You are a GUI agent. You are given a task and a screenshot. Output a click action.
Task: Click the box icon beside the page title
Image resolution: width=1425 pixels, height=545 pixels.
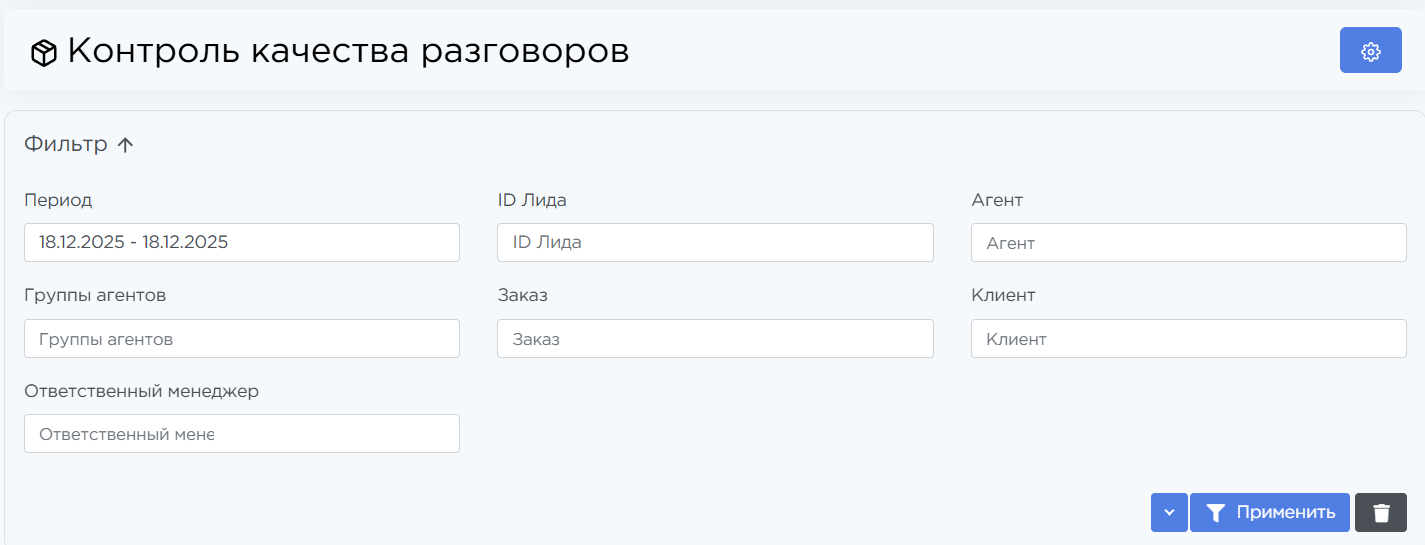(43, 53)
